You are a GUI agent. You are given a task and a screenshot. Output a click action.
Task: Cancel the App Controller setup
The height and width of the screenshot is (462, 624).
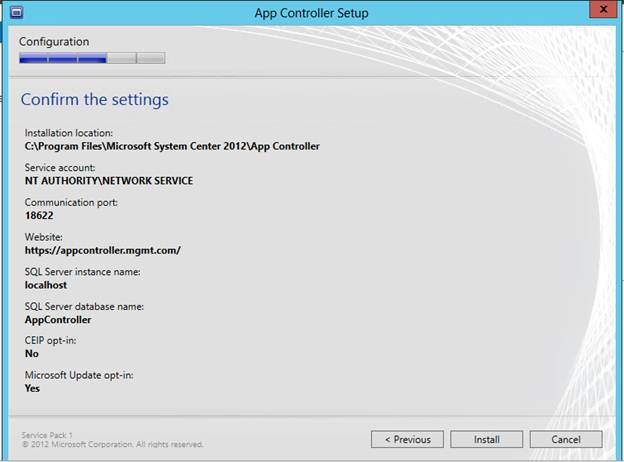point(566,439)
